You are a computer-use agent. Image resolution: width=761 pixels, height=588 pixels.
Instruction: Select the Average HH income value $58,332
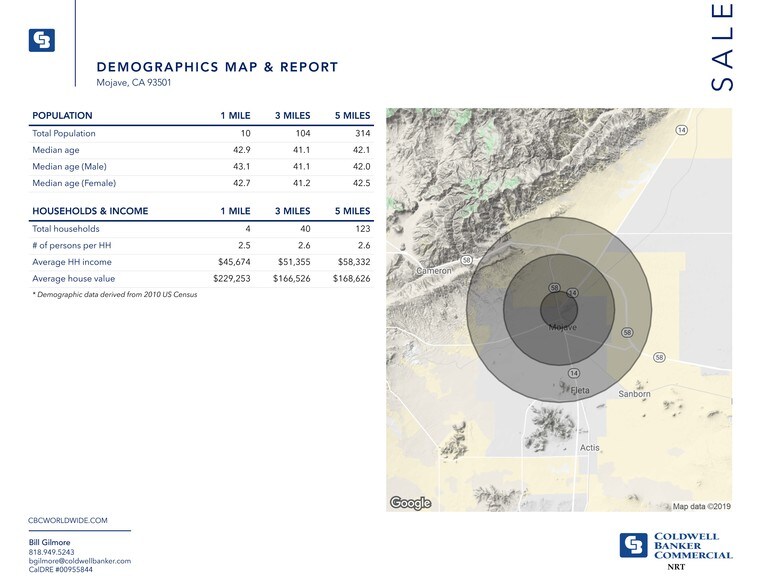pos(354,262)
